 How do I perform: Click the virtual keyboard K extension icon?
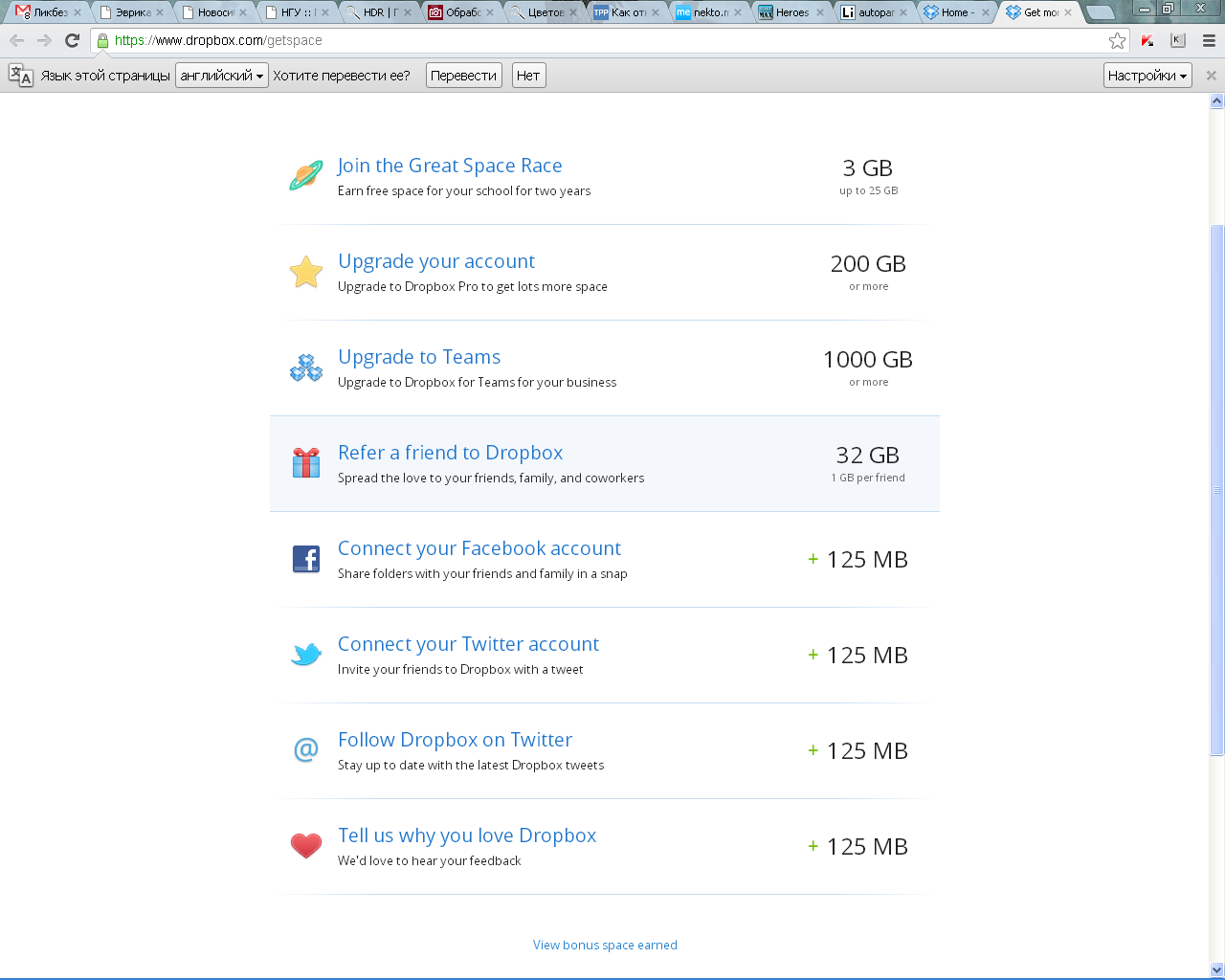point(1178,40)
